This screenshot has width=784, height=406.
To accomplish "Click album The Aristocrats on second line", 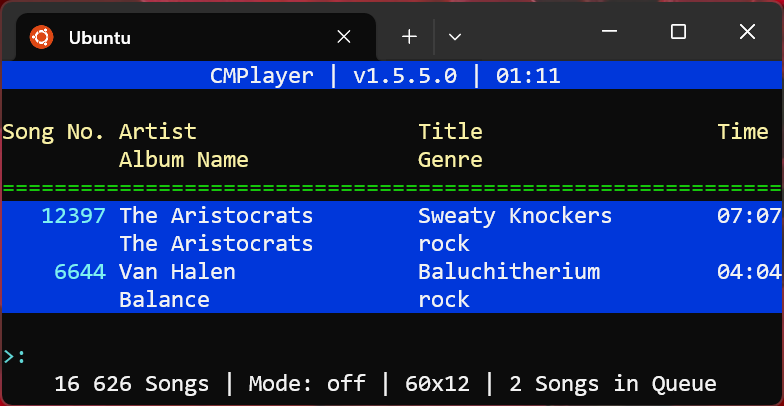I will point(216,244).
